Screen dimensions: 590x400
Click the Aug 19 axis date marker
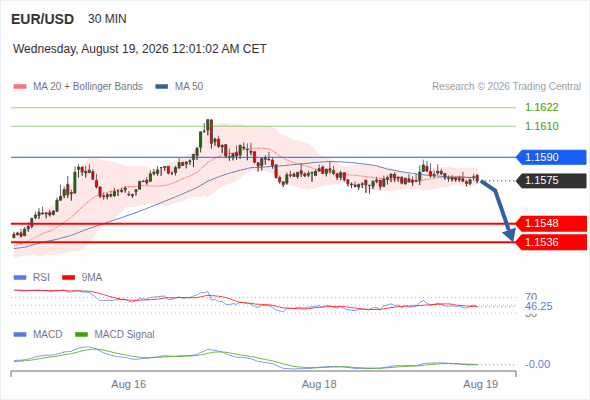pos(481,385)
